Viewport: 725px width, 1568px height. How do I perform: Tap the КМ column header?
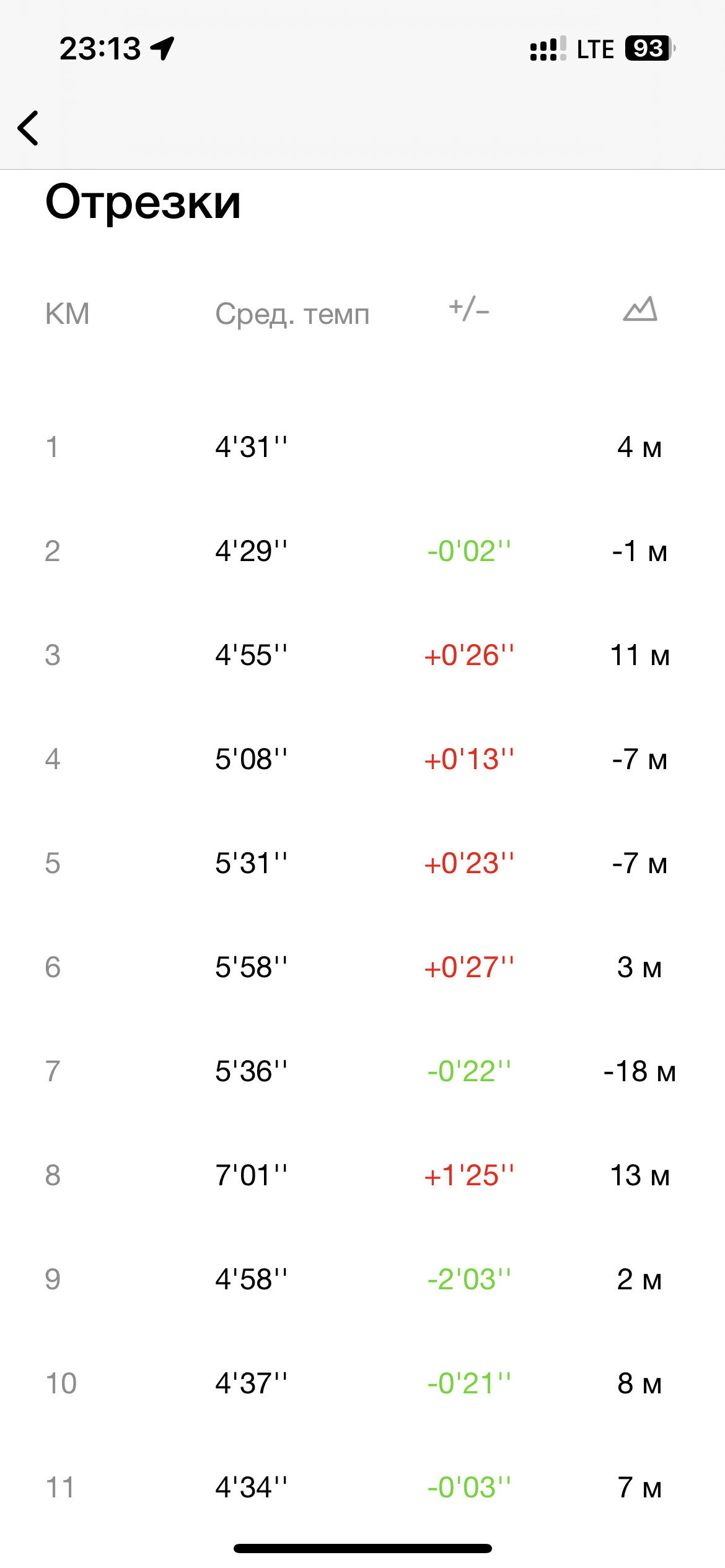[68, 314]
